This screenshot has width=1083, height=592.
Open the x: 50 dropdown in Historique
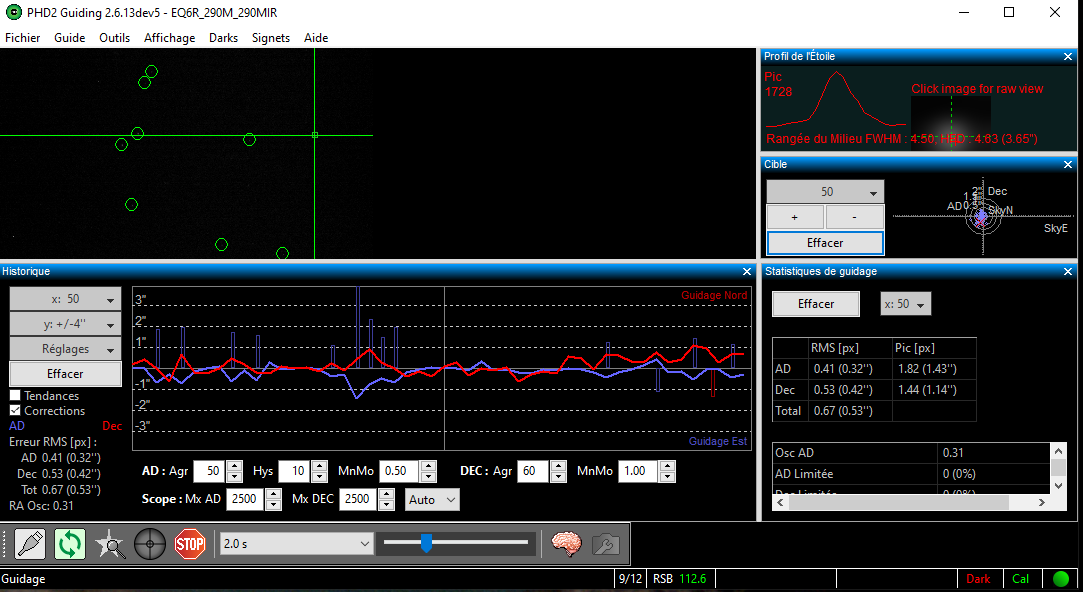pyautogui.click(x=65, y=299)
